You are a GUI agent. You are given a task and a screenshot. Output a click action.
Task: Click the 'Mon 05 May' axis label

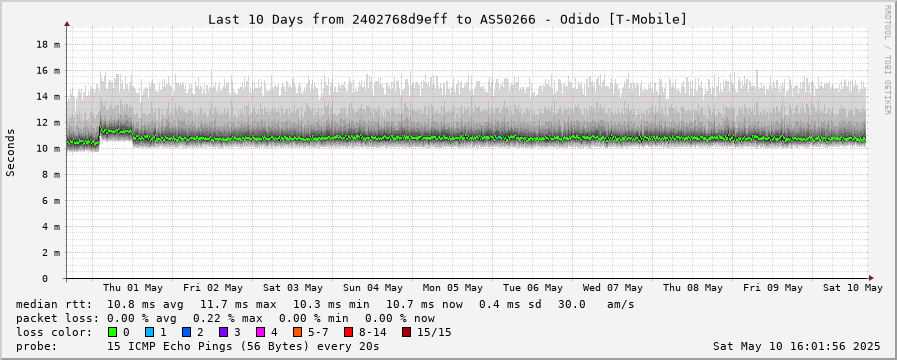[453, 288]
